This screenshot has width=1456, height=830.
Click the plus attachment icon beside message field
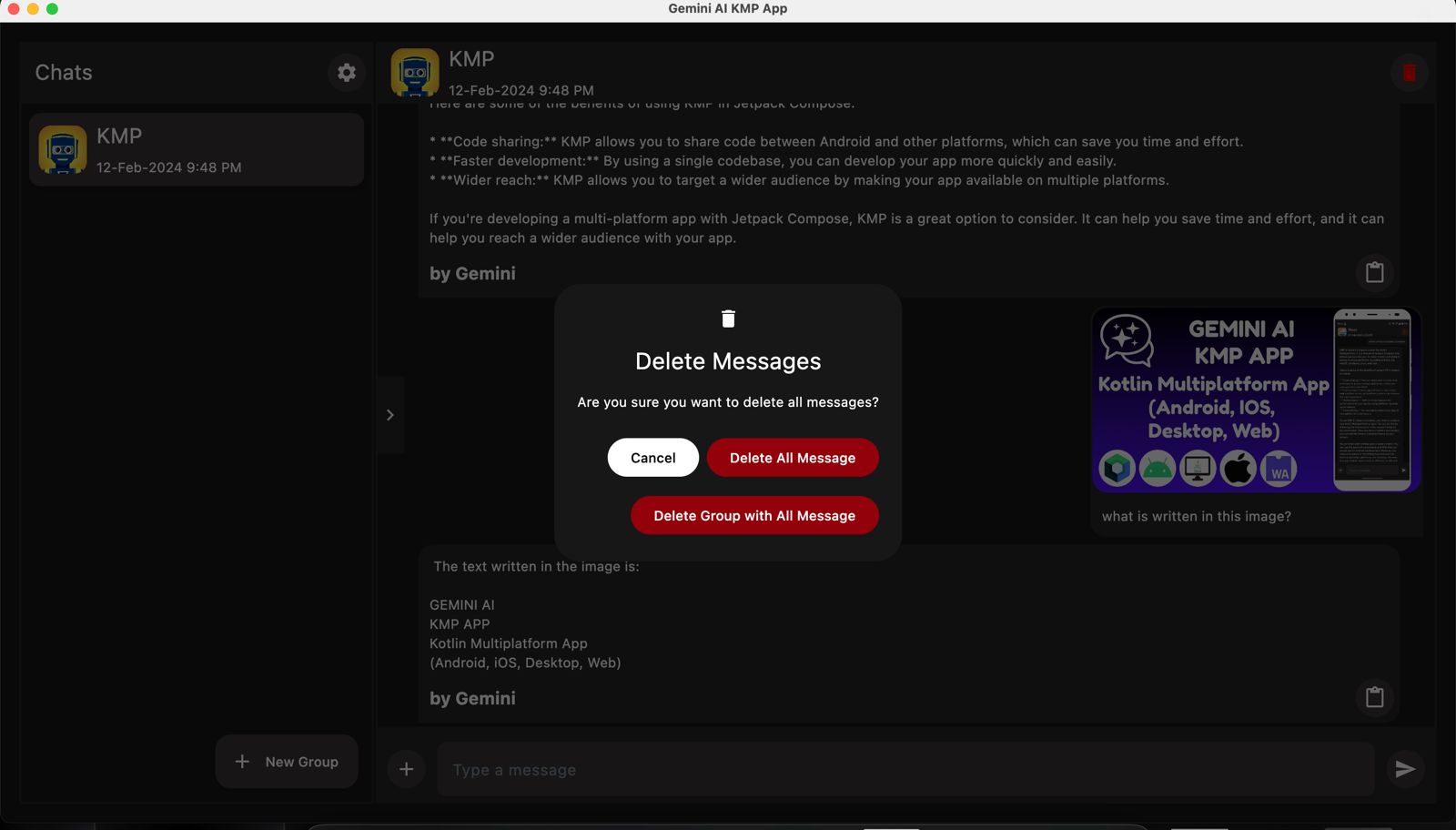pyautogui.click(x=406, y=769)
